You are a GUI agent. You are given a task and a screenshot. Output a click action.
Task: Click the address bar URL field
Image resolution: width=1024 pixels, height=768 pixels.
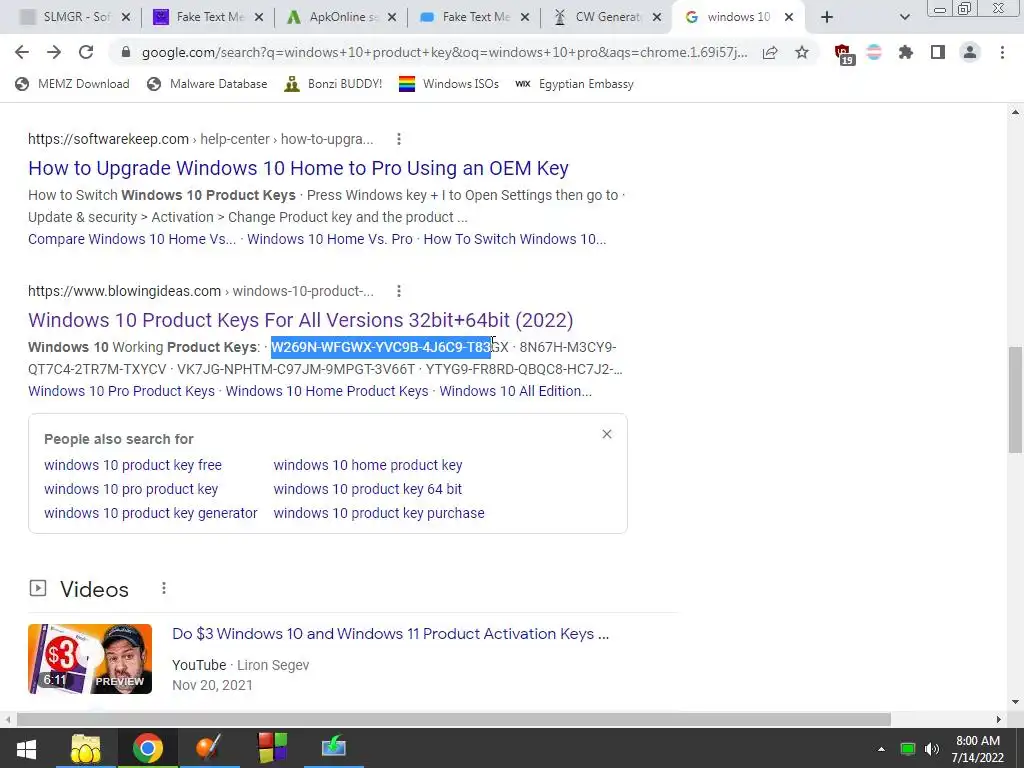(444, 52)
